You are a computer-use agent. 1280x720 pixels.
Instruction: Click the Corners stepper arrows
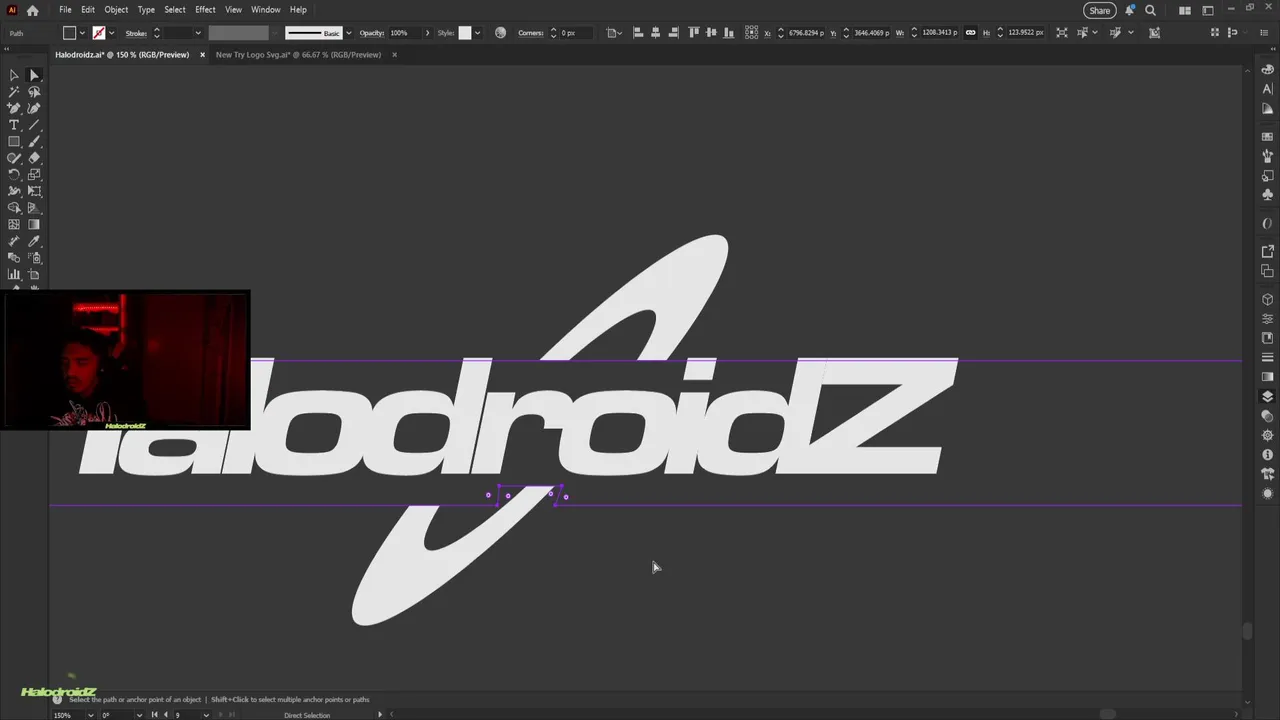point(553,33)
